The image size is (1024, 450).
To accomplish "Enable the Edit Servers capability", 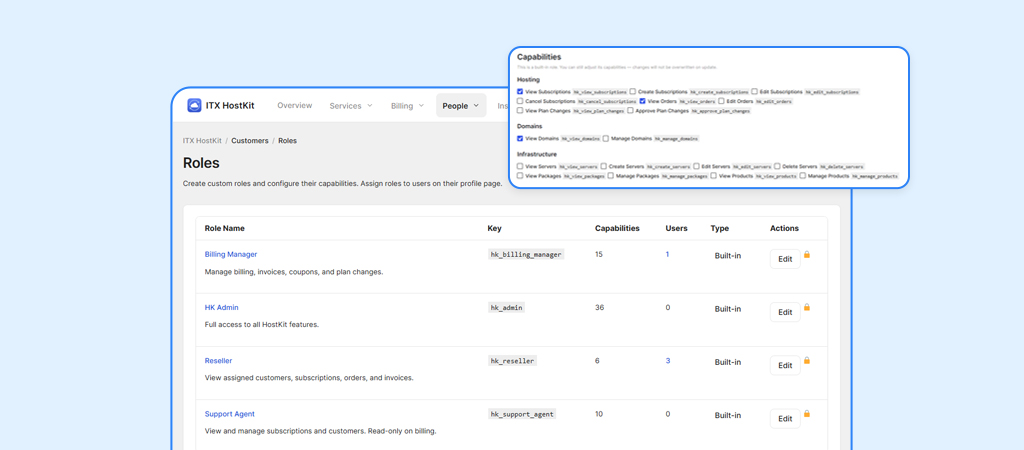I will (696, 167).
